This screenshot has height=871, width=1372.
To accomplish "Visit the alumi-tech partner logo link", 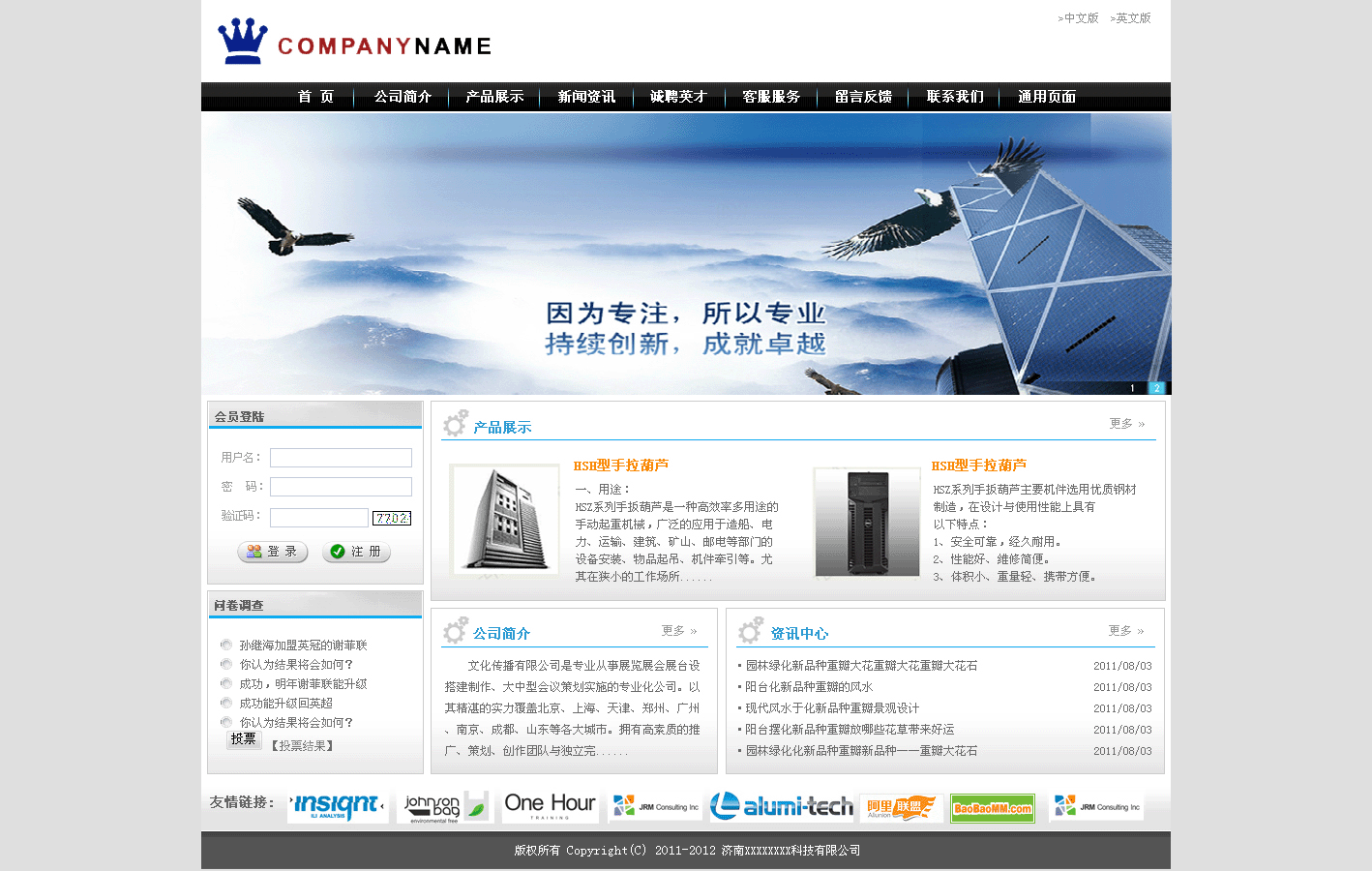I will click(781, 806).
